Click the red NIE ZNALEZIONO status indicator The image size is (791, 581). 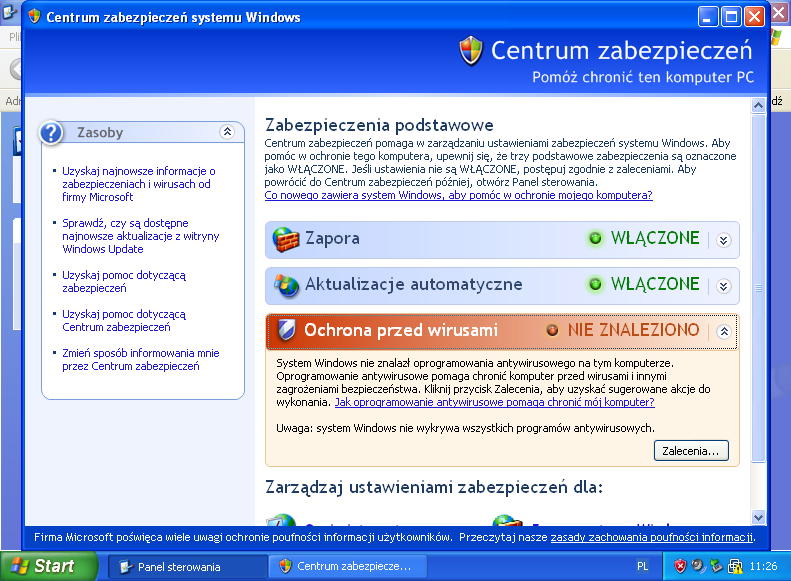tap(552, 330)
